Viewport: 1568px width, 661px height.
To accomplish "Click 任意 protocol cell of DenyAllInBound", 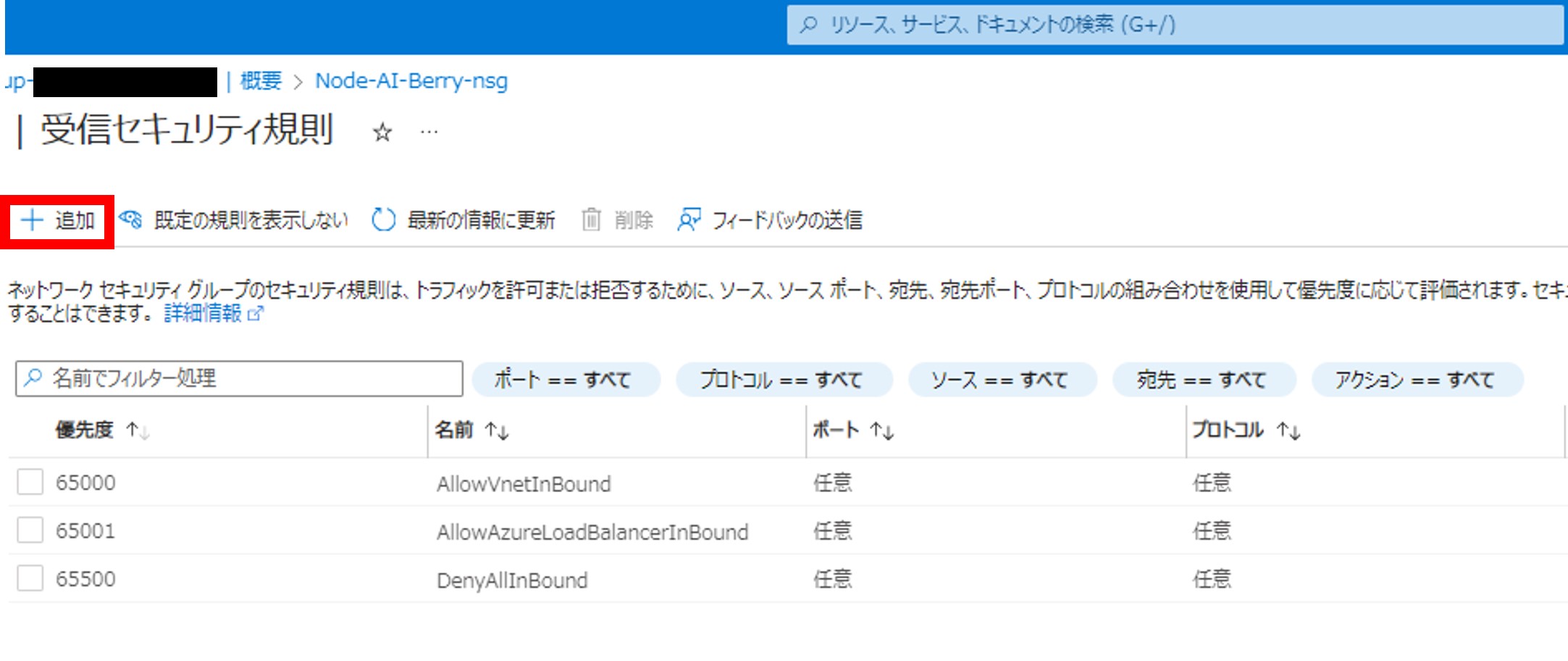I will tap(1212, 580).
